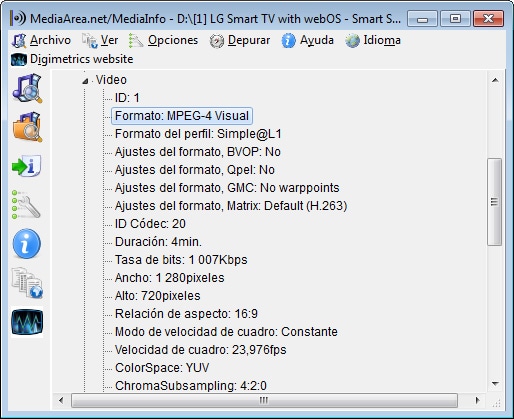Click the Digimetrics waveform icon in menu

coord(19,59)
